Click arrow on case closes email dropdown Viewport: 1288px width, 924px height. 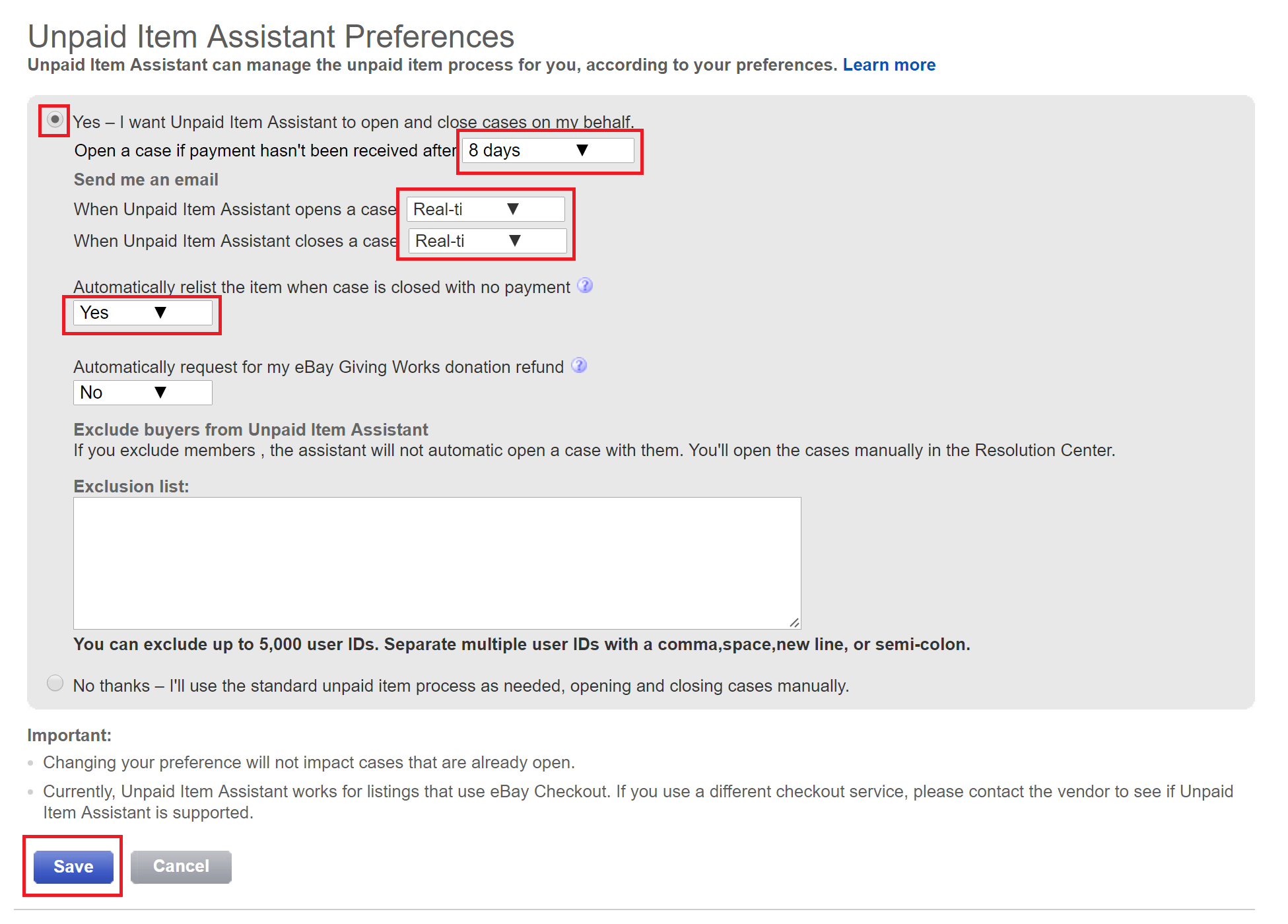tap(515, 241)
